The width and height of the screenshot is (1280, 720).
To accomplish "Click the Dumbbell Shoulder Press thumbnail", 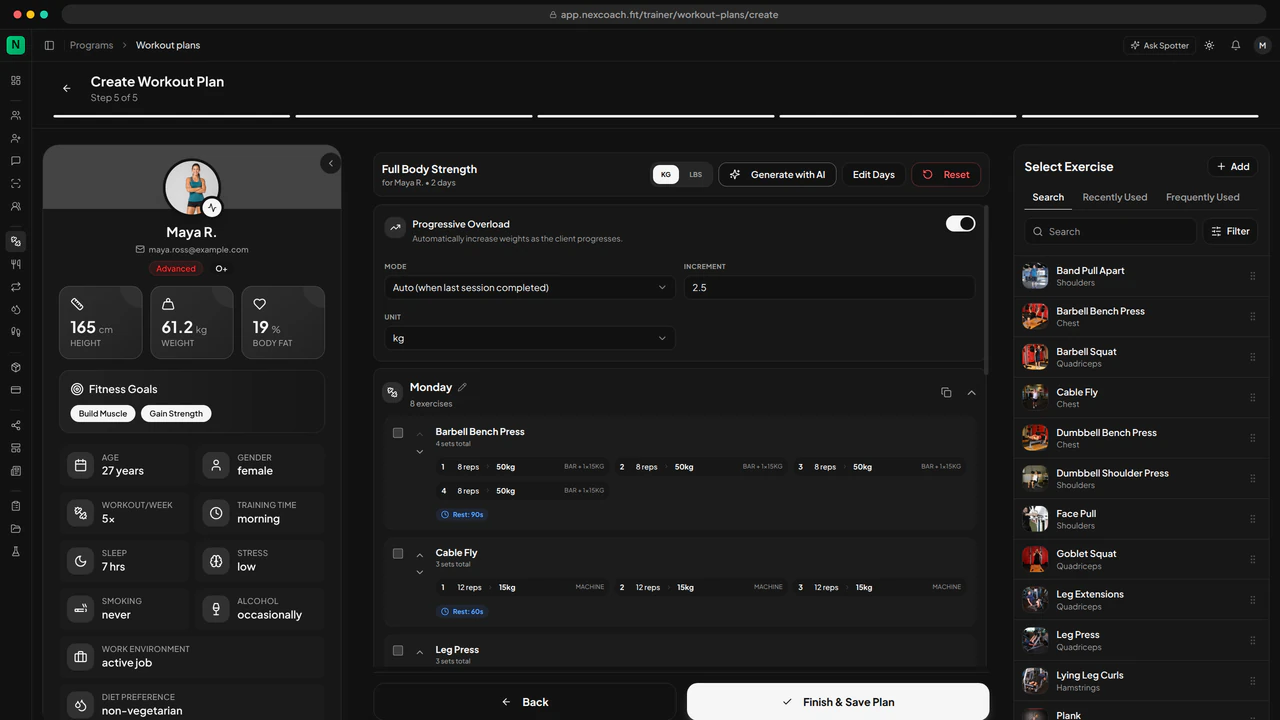I will 1035,479.
